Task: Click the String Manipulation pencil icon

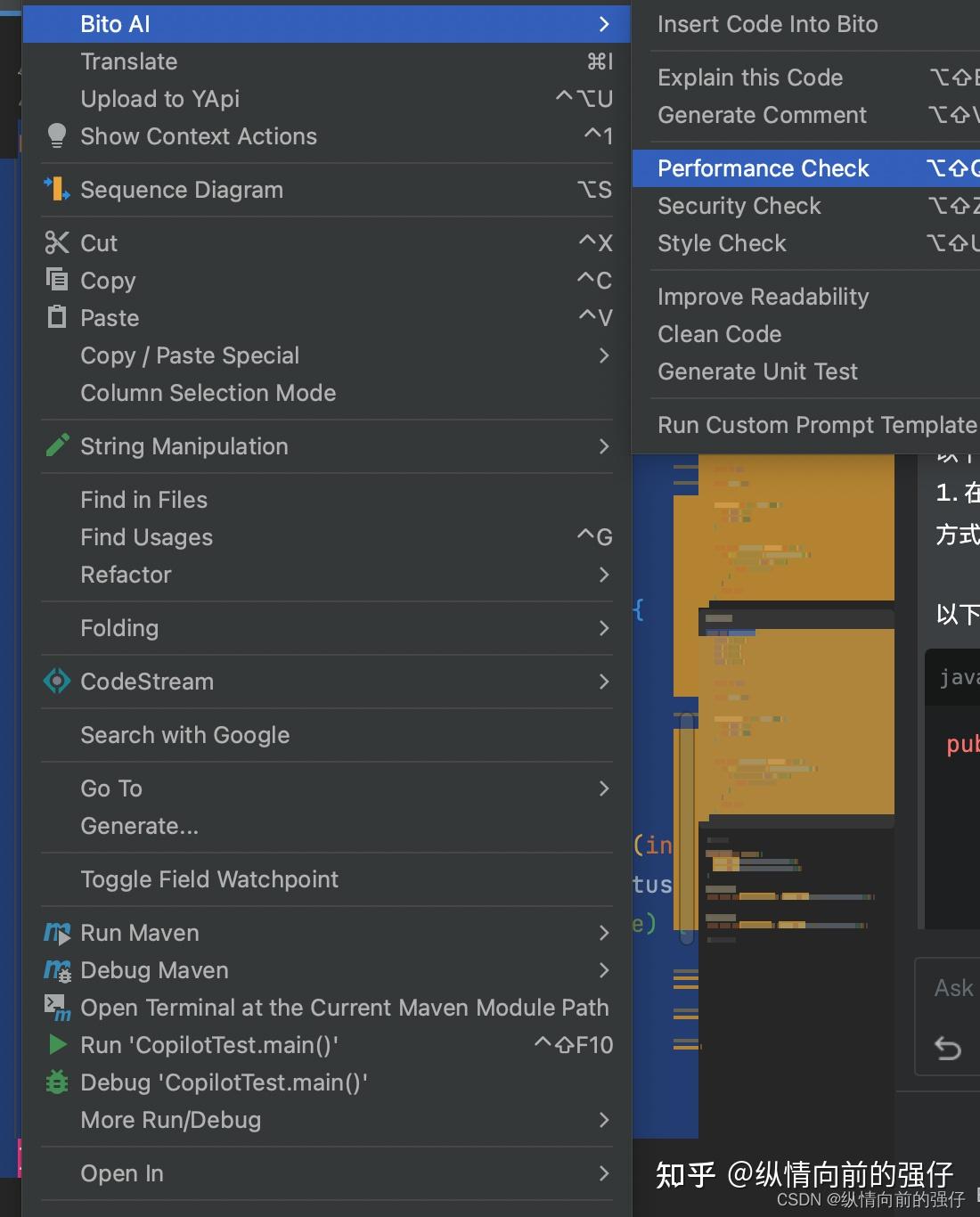Action: pos(57,446)
